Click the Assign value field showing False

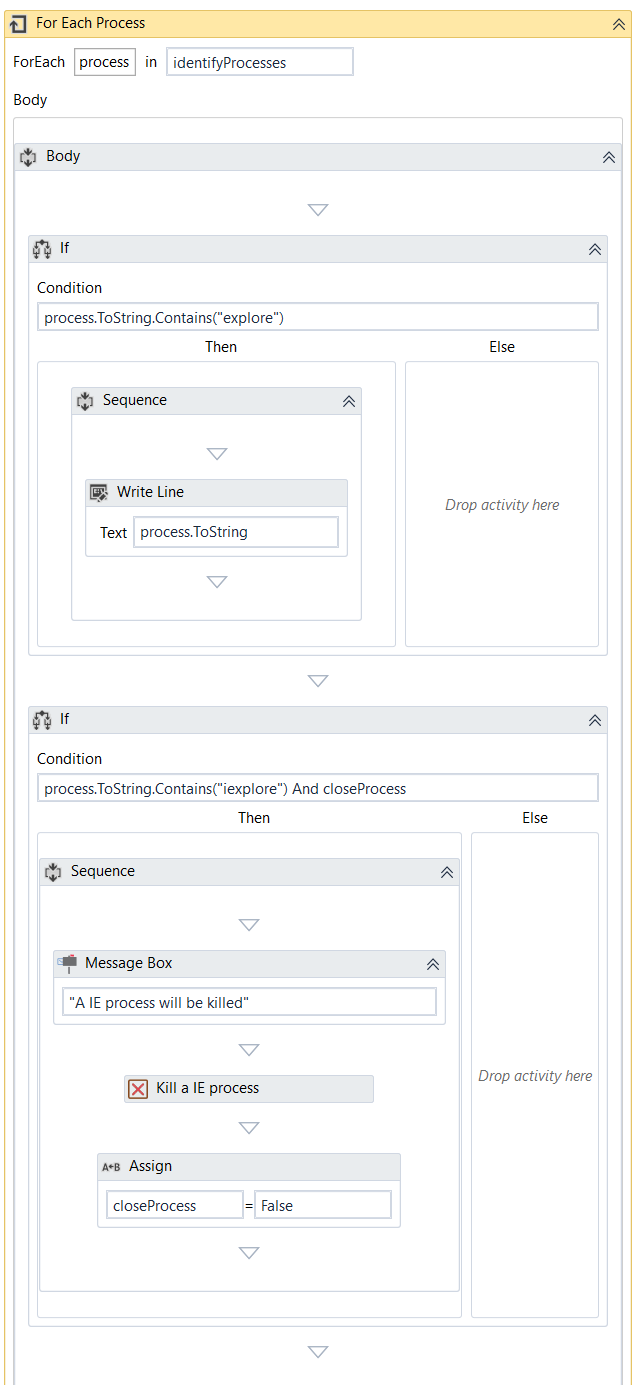[322, 1205]
